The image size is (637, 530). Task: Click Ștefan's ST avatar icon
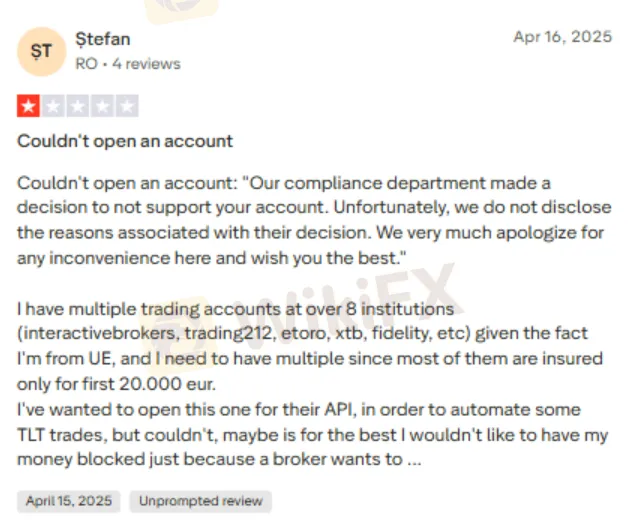[x=42, y=52]
